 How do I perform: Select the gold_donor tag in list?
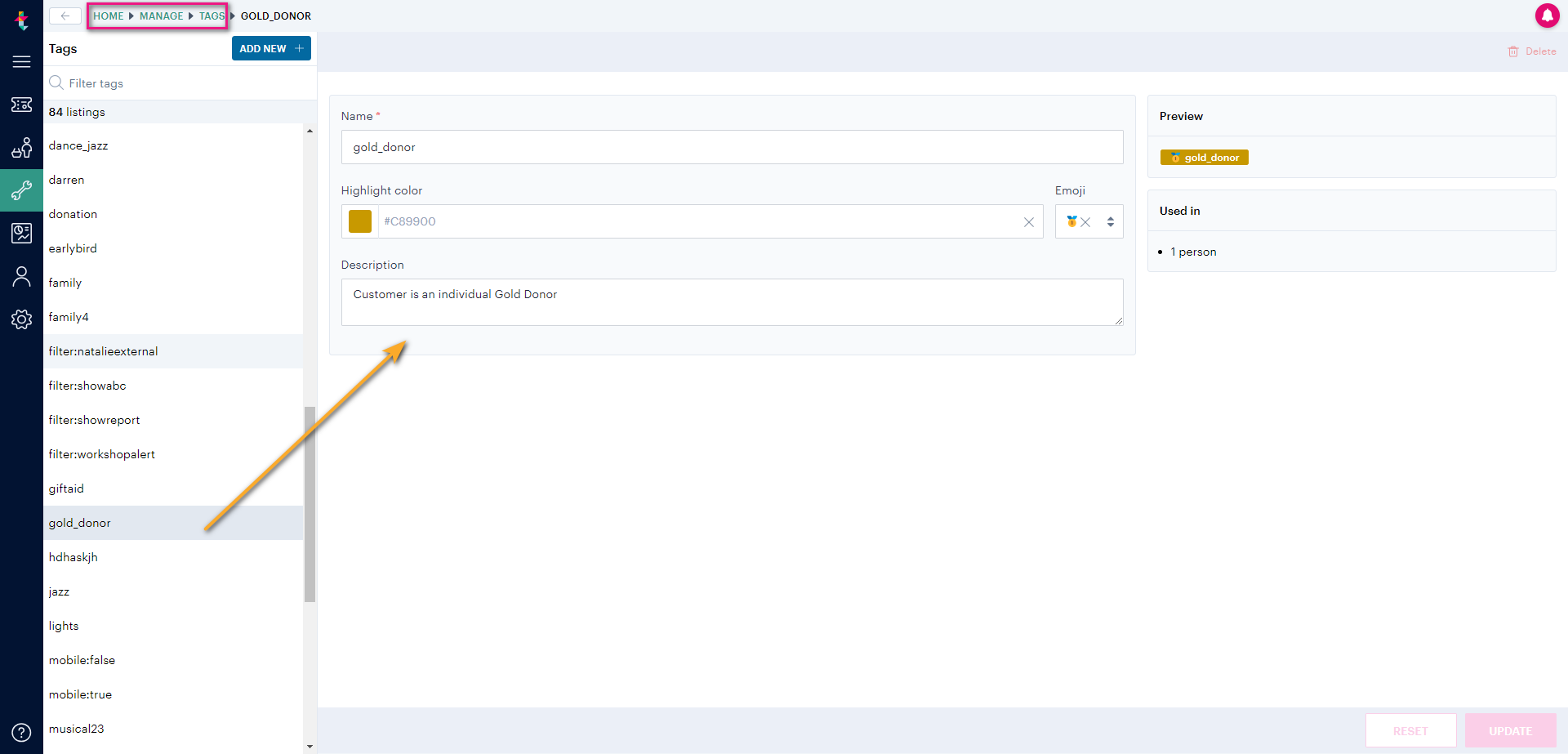tap(173, 523)
